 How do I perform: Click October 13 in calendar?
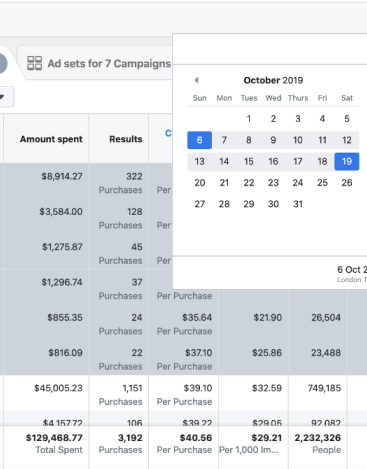199,161
